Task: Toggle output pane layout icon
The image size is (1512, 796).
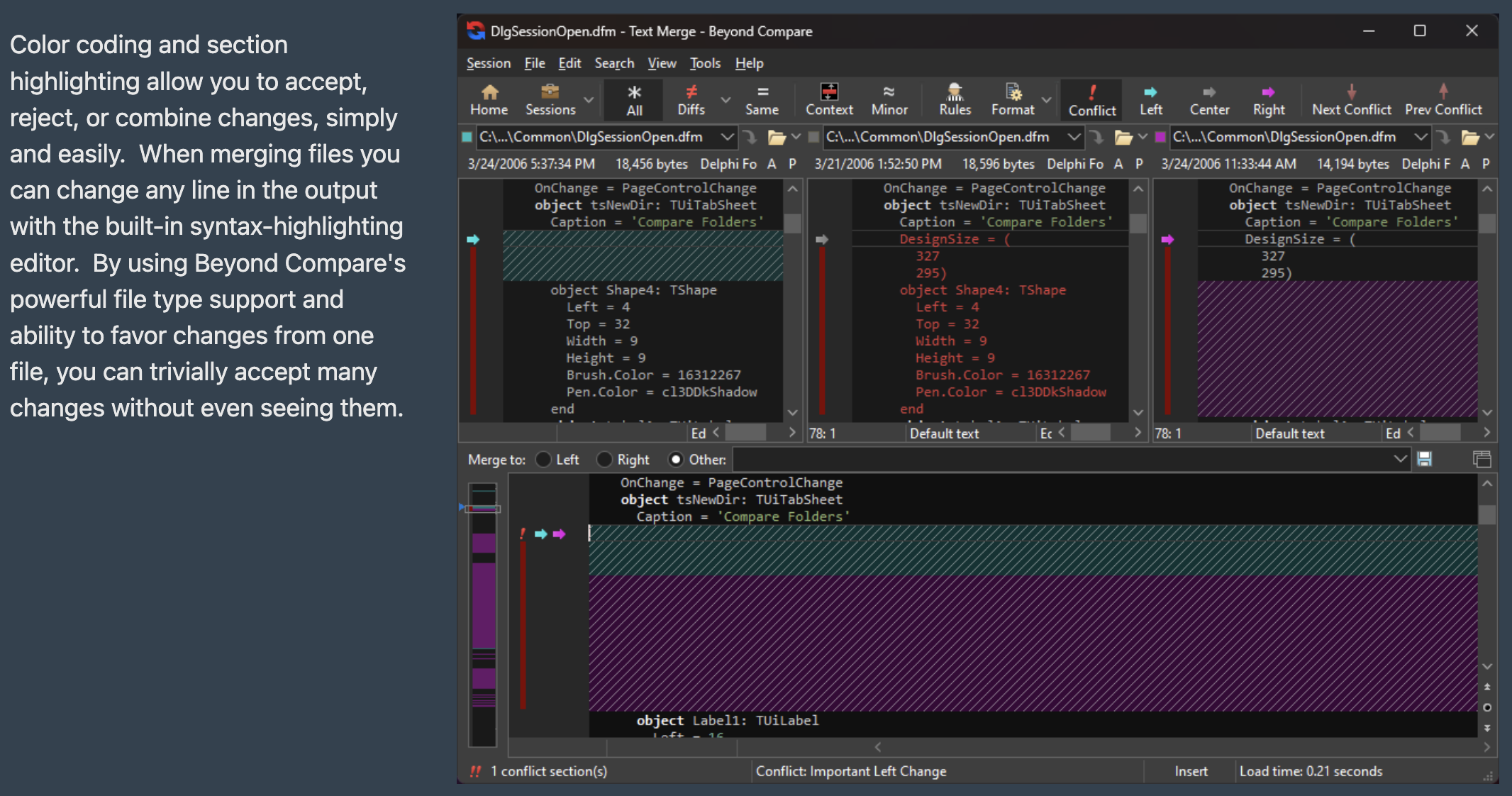Action: click(1482, 459)
